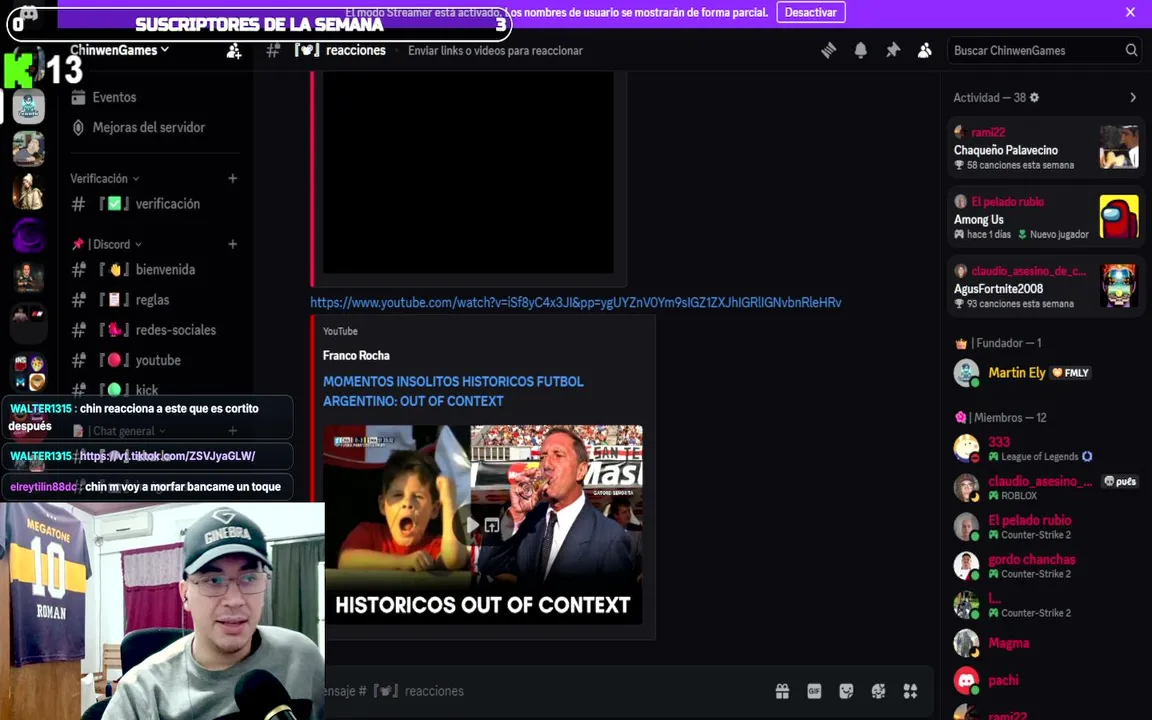Open the Threads icon in channel header
The image size is (1152, 720).
(x=828, y=50)
